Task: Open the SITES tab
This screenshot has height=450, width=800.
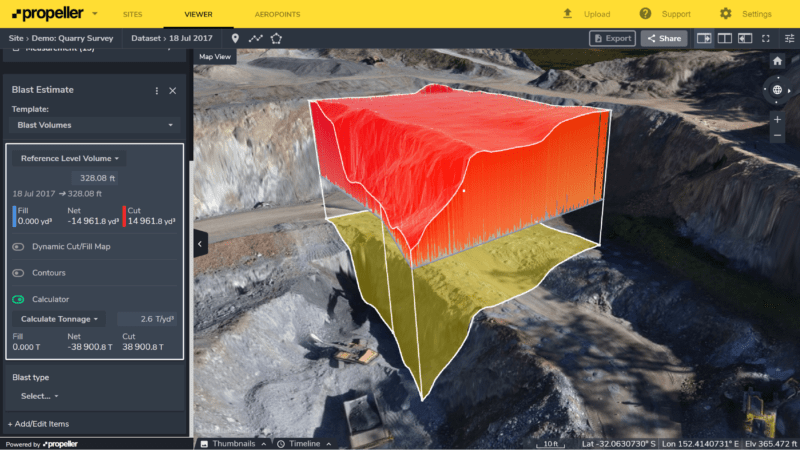Action: tap(133, 14)
